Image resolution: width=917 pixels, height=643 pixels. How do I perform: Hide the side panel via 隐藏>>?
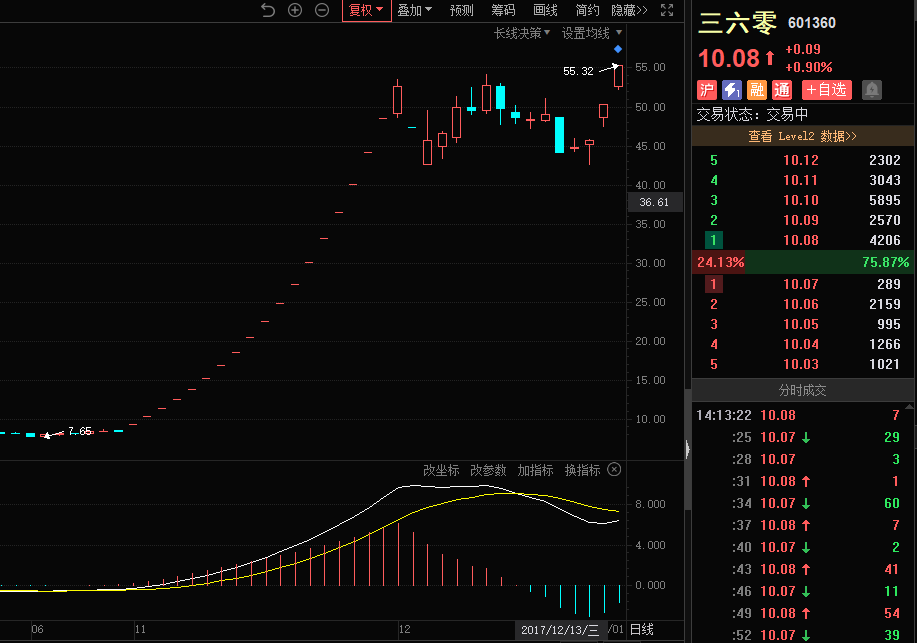click(x=629, y=10)
